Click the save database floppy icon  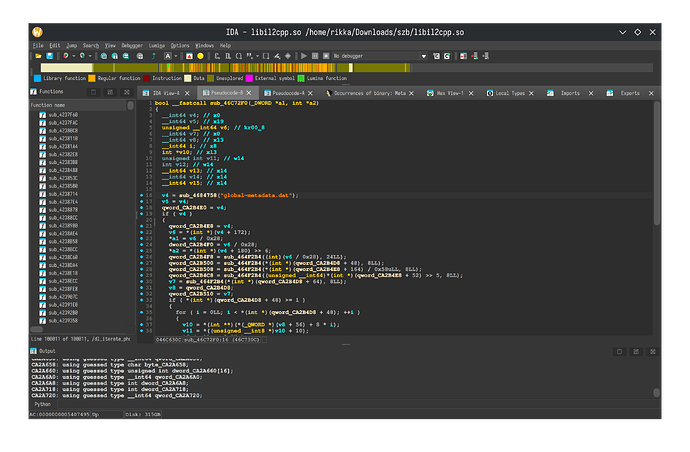coord(50,56)
